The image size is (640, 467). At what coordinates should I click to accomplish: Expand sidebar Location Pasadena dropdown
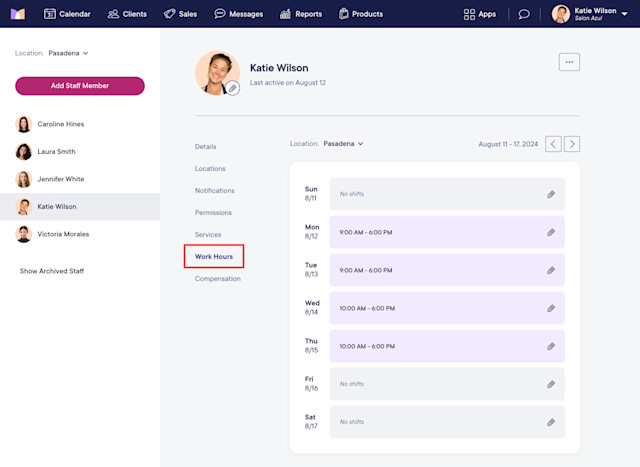pos(68,53)
